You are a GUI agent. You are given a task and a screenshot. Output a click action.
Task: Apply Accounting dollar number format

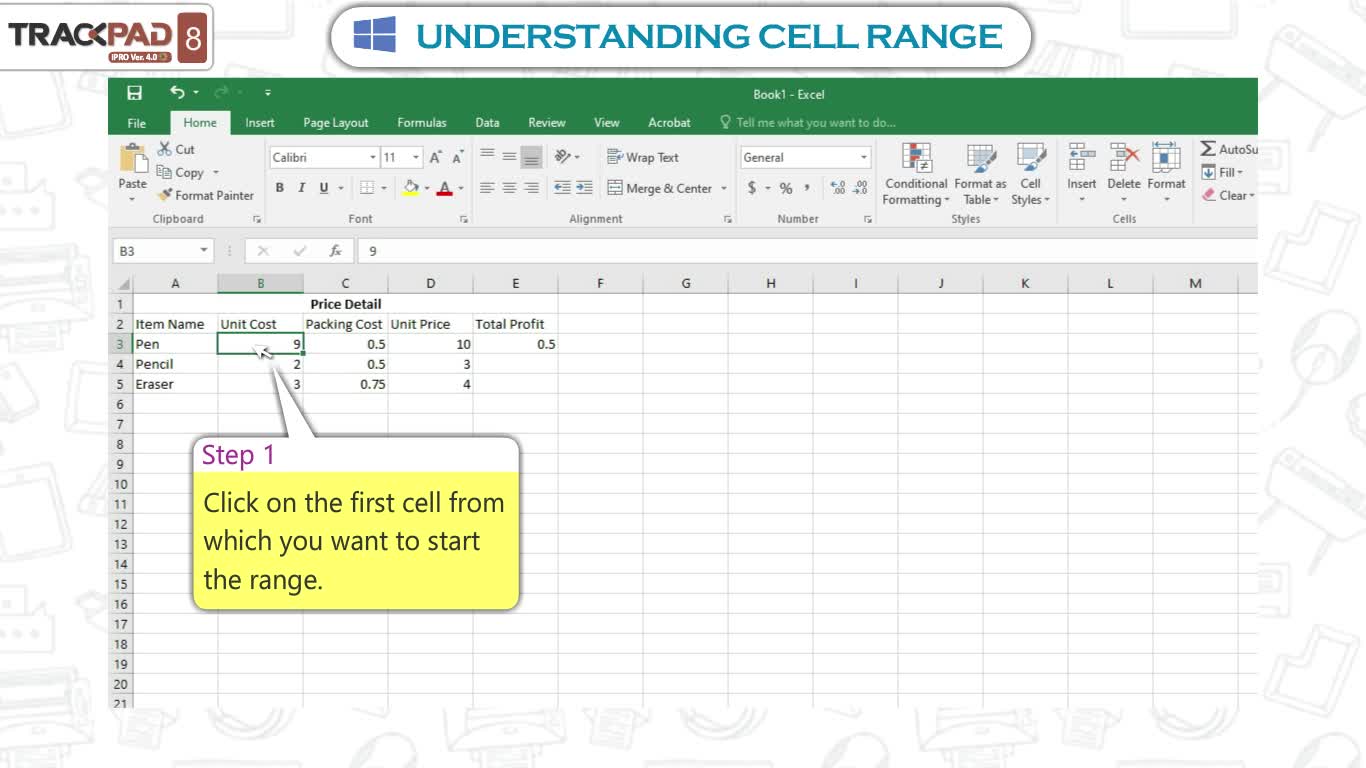(752, 188)
